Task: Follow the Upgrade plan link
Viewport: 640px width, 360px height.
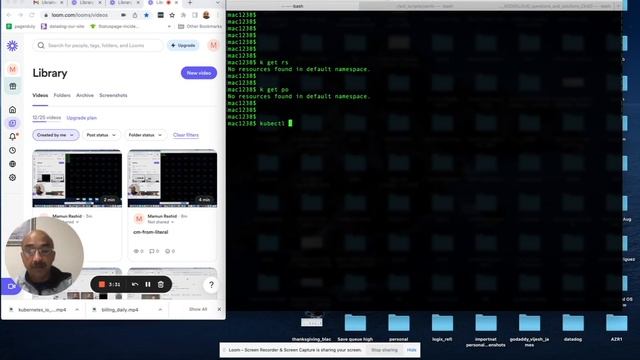Action: pos(82,118)
